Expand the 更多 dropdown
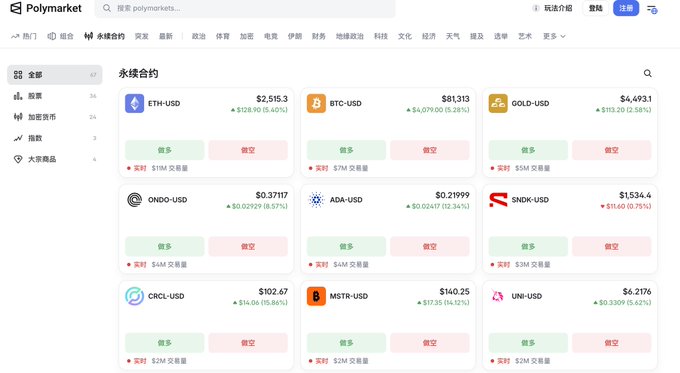Screen dimensions: 680x373 [x=554, y=36]
